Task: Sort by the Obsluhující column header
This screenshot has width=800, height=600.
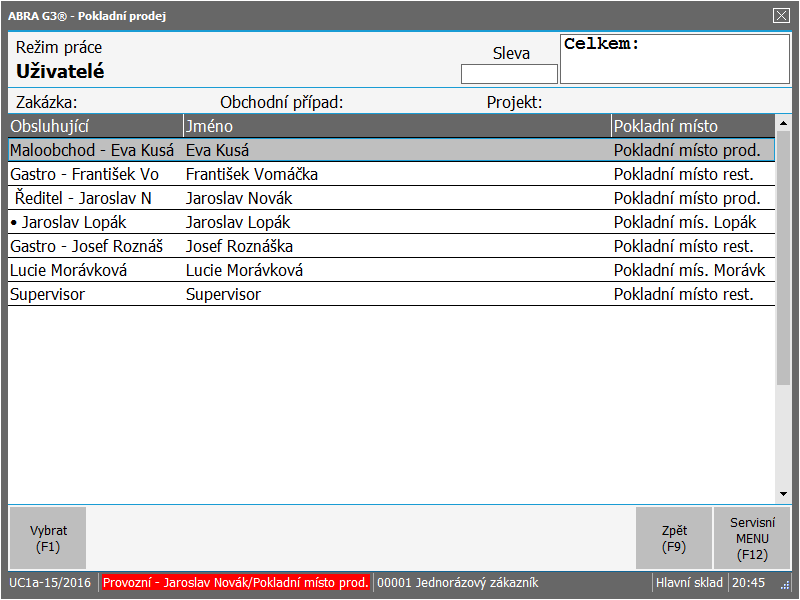Action: [95, 126]
